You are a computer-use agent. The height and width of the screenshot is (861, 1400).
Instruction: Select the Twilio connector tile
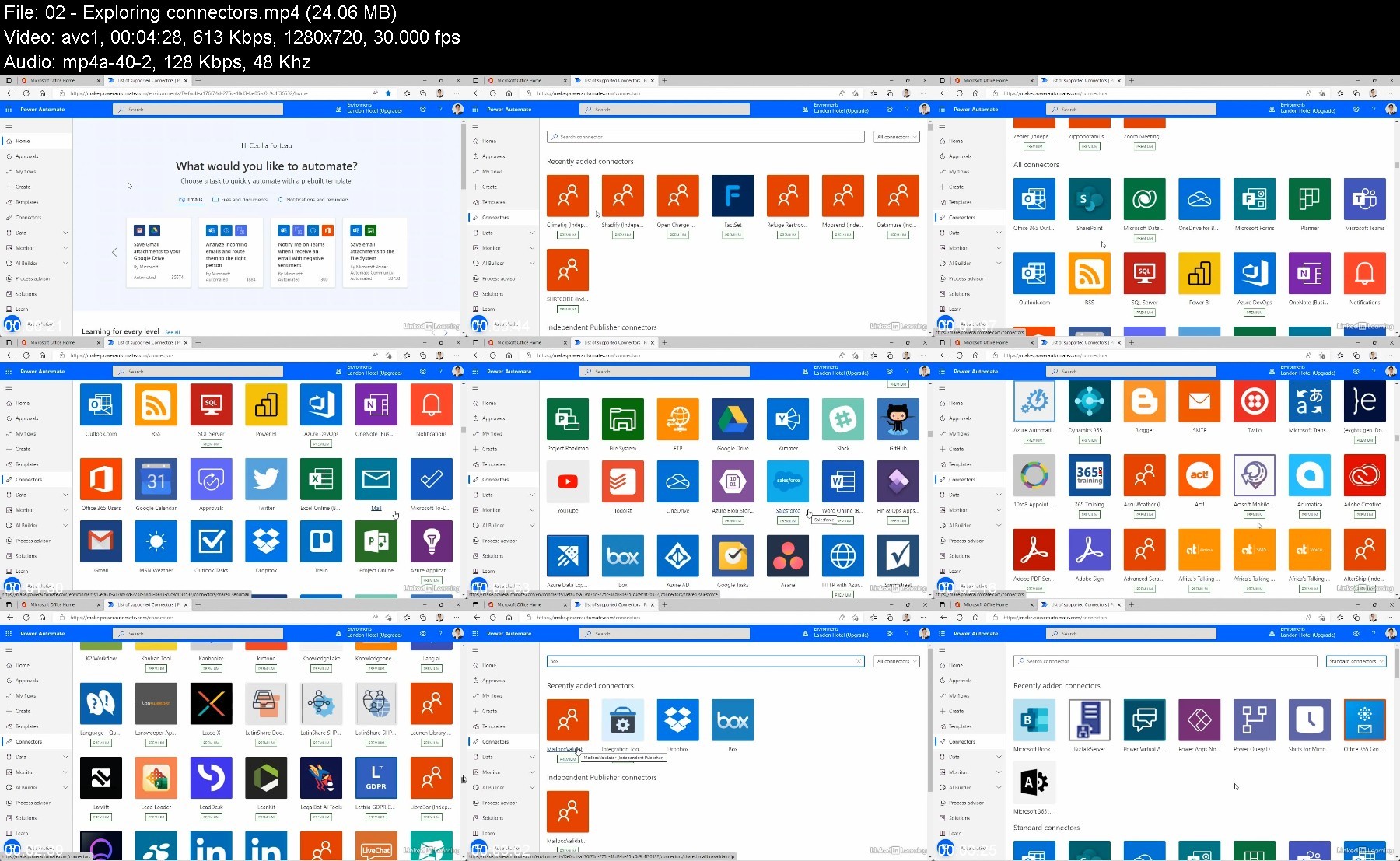pos(1255,401)
